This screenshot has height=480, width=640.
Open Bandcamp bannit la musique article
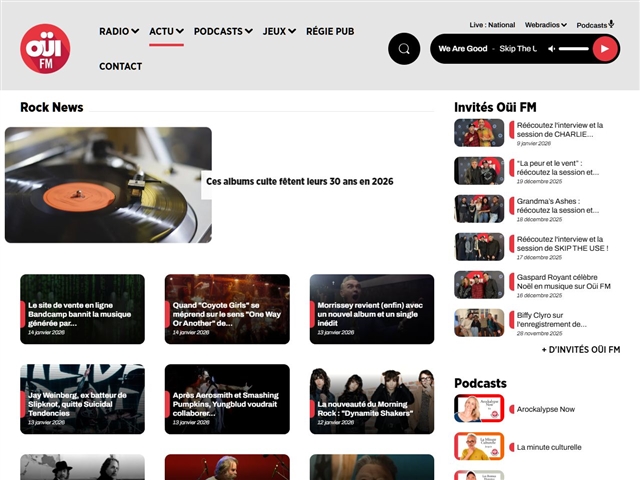(x=82, y=309)
